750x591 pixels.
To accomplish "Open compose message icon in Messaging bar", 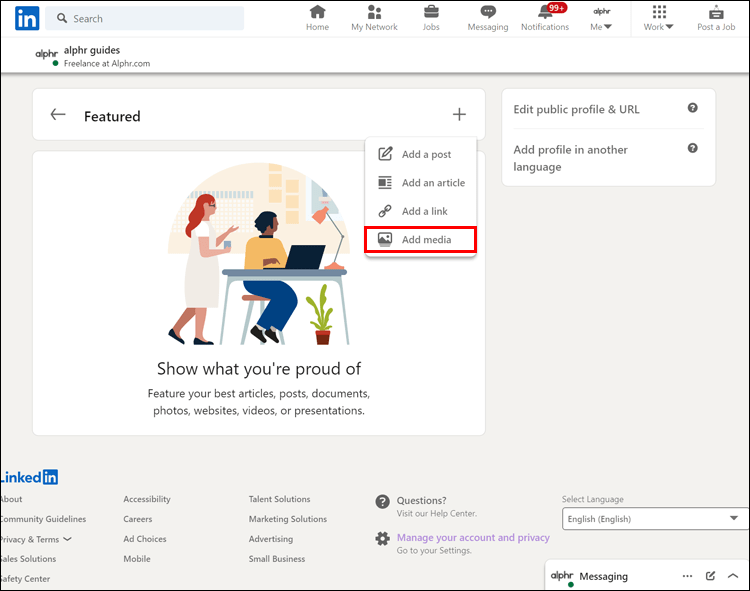I will click(710, 576).
